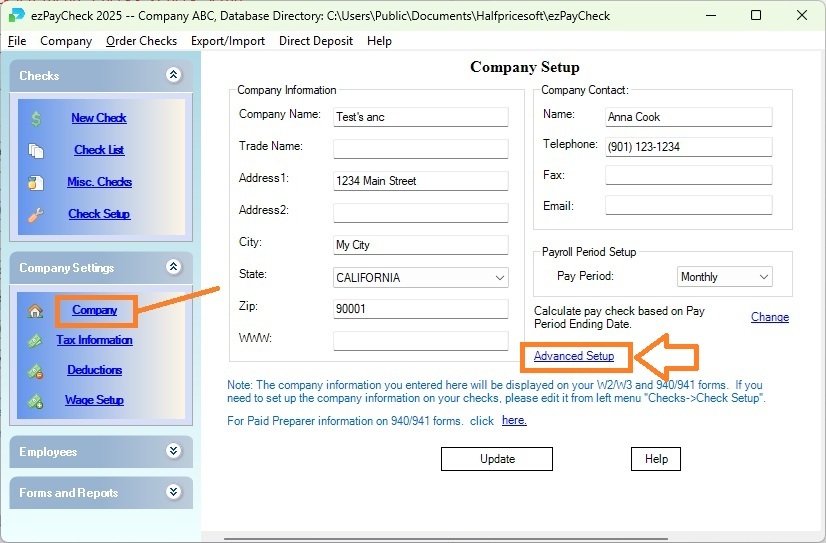Expand the Employees panel section
This screenshot has height=543, width=826.
173,451
